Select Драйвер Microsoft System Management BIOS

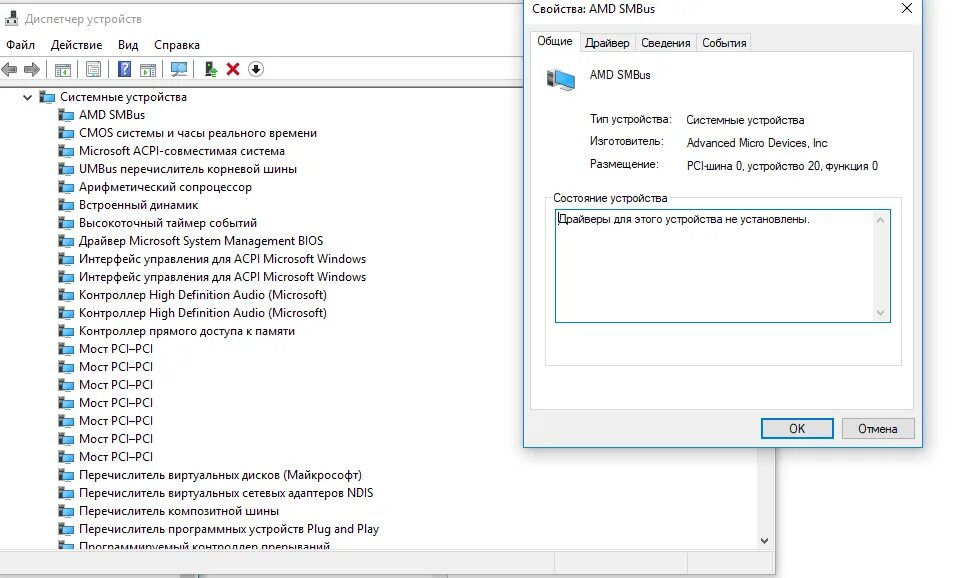pos(201,241)
